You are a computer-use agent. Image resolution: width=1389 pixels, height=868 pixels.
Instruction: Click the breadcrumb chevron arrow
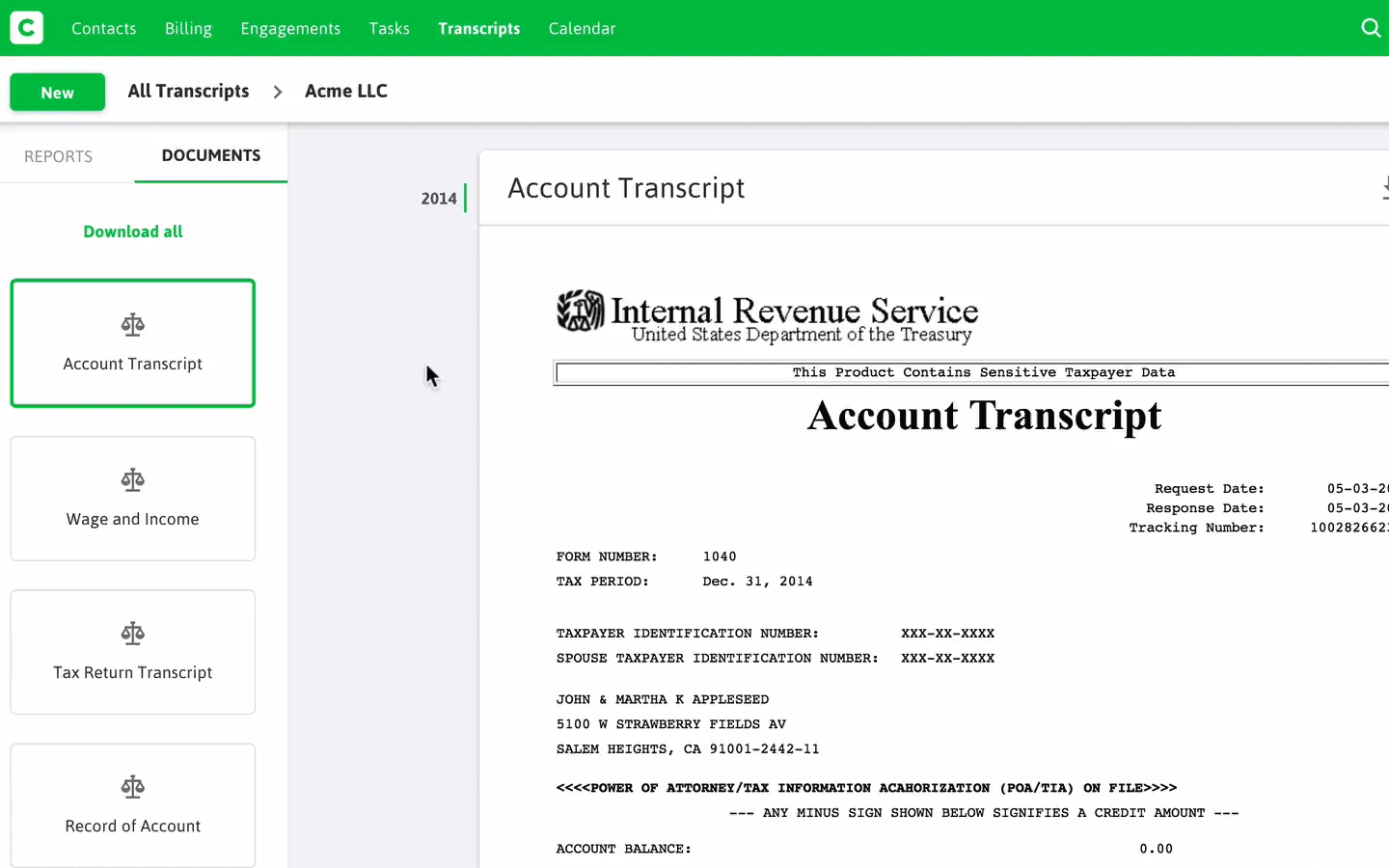pyautogui.click(x=278, y=92)
